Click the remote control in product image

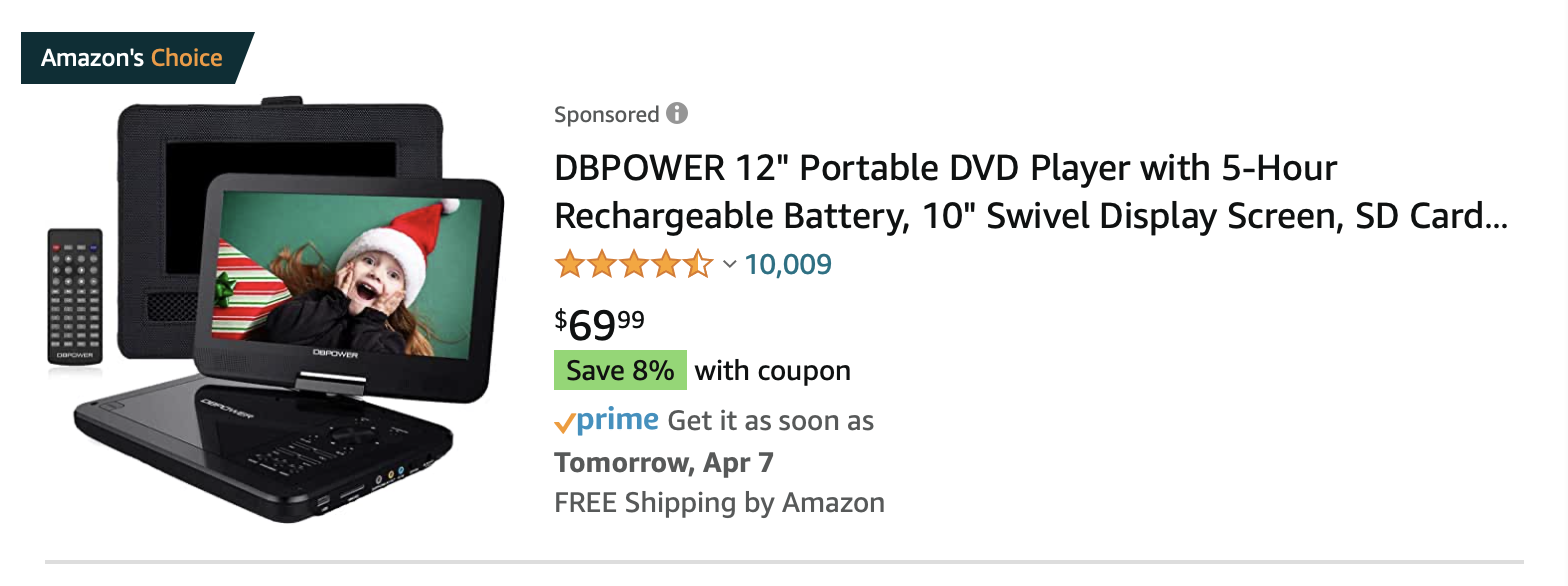click(x=75, y=296)
